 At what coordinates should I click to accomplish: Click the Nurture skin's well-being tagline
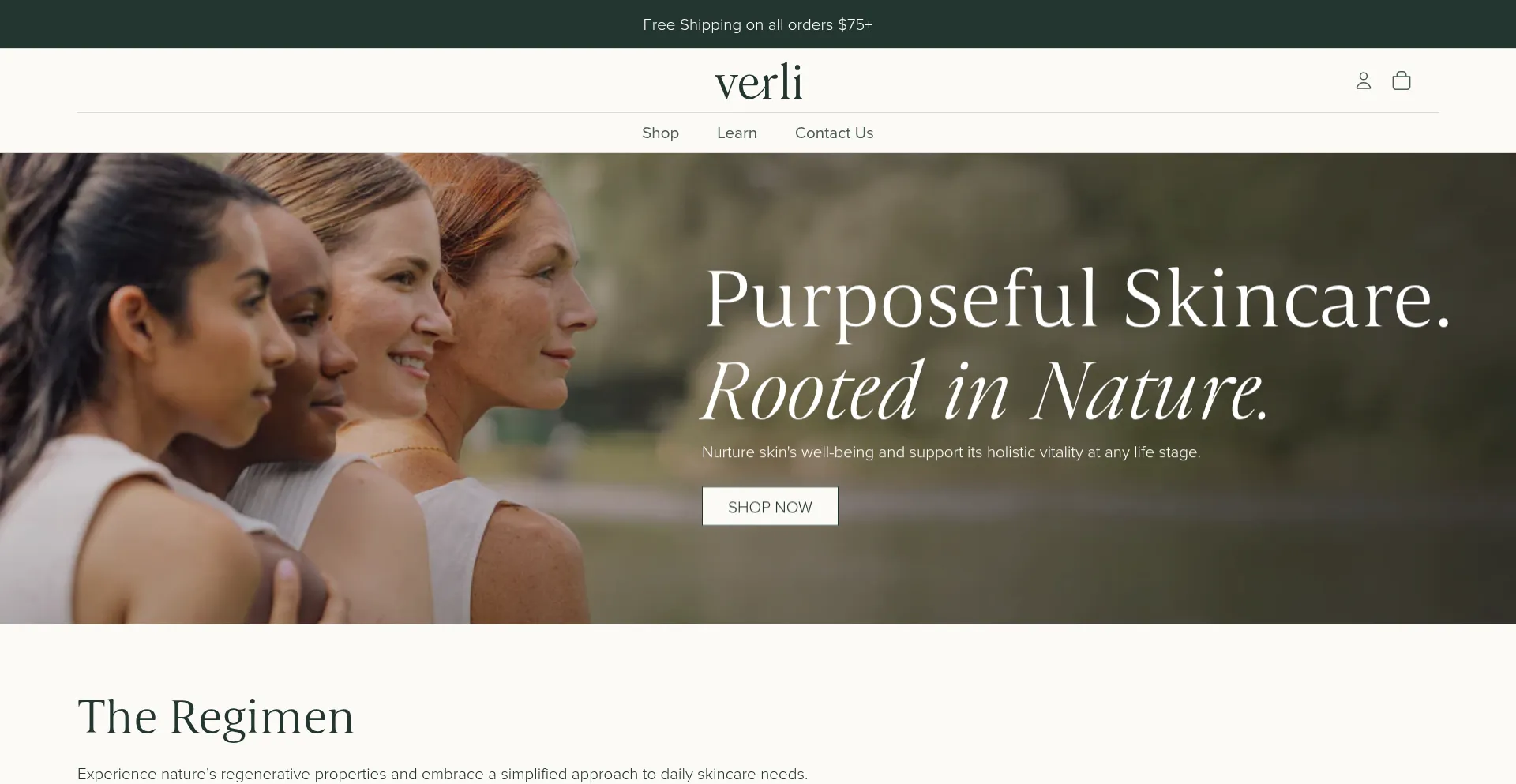pyautogui.click(x=951, y=452)
